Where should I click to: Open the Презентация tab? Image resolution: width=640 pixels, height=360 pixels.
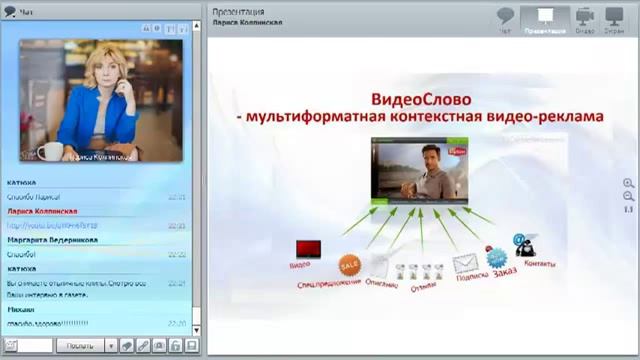(x=545, y=20)
